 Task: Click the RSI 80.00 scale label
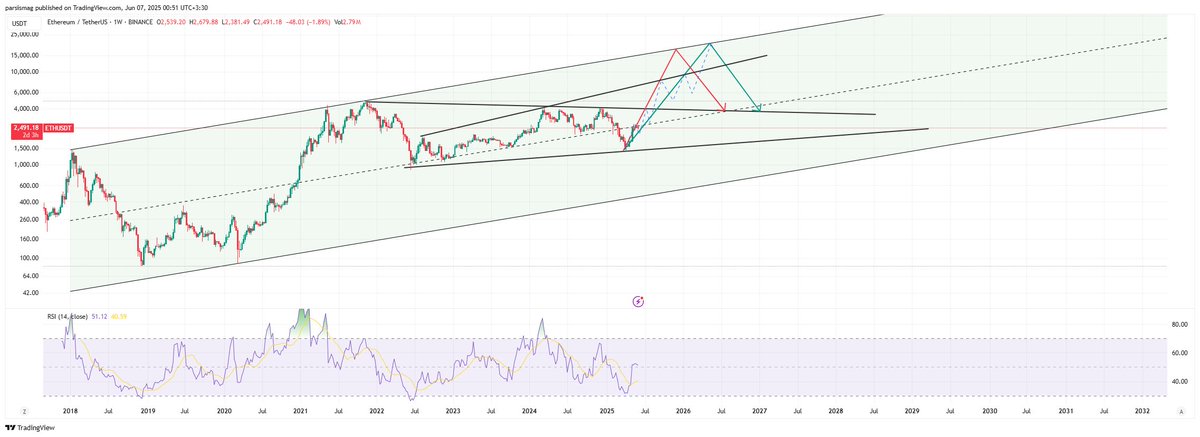point(1178,324)
